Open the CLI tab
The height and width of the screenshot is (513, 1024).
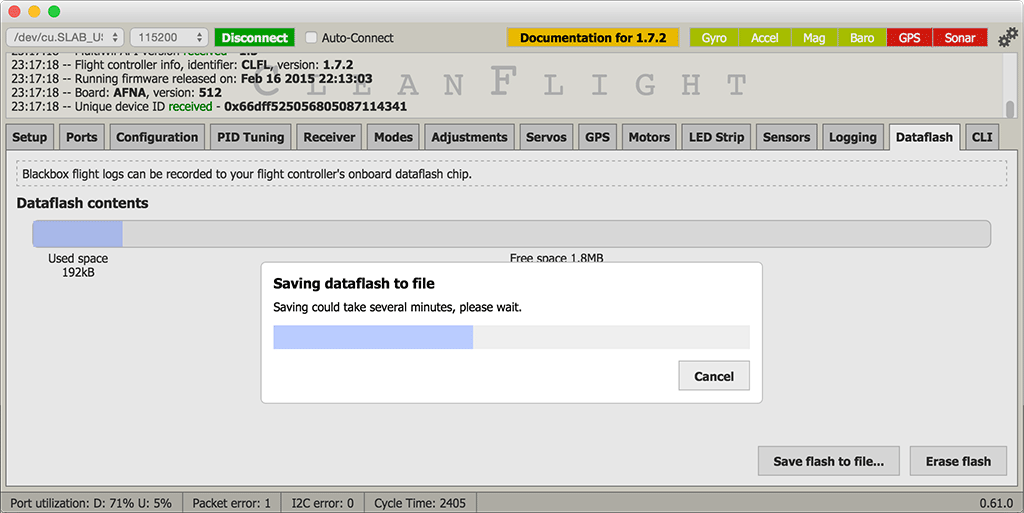pos(982,137)
